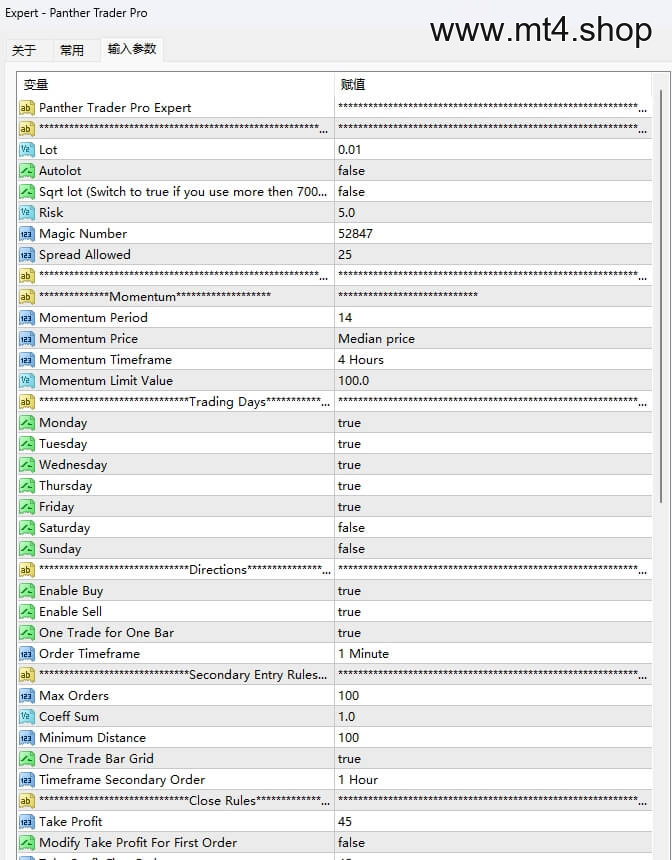
Task: Click the Momentum Period row icon
Action: pos(26,318)
